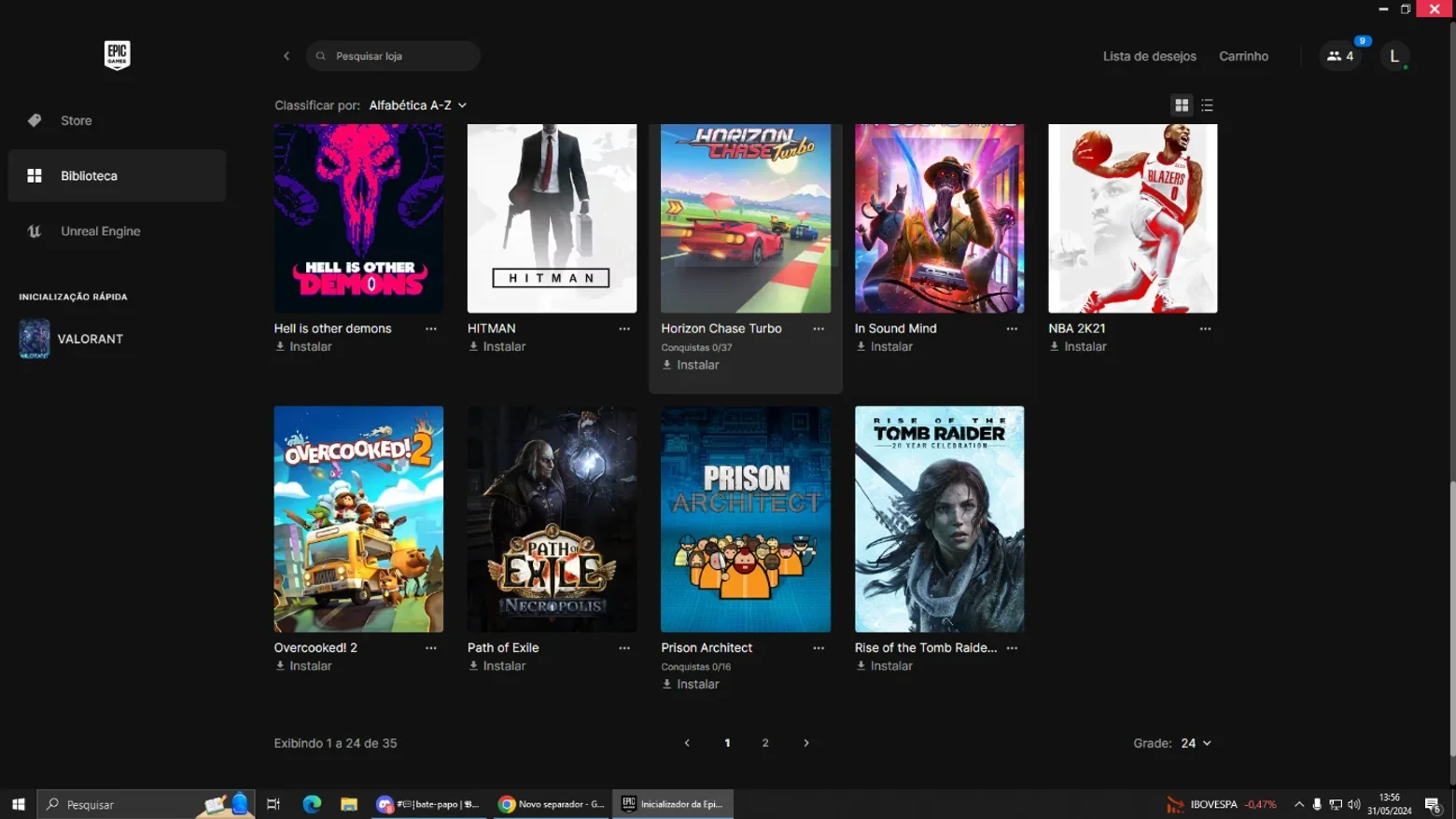The width and height of the screenshot is (1456, 819).
Task: Open options menu for Hell is other demons
Action: click(431, 328)
